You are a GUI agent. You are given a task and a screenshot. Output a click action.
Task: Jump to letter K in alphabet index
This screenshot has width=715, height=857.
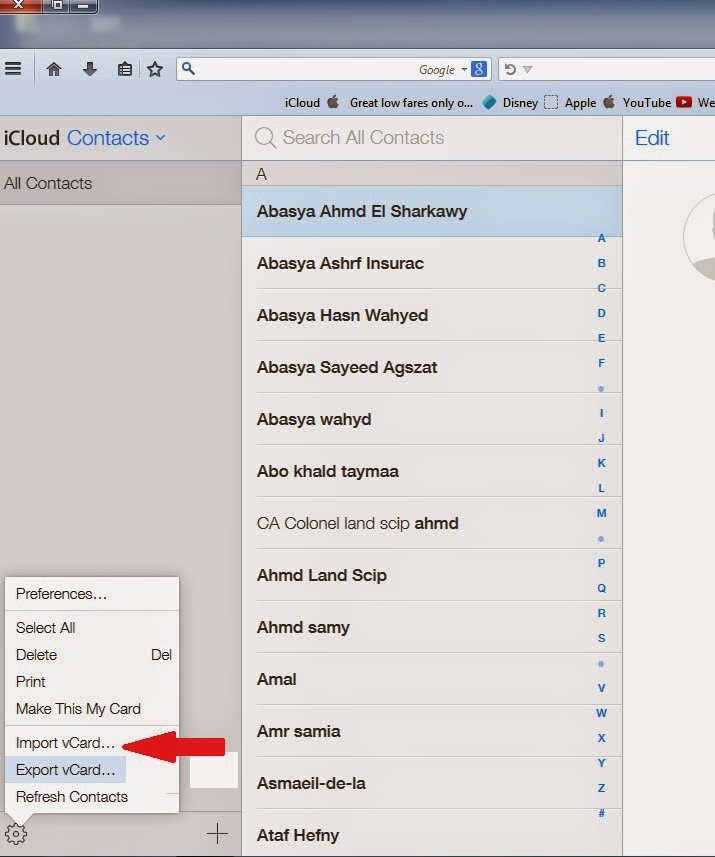coord(601,463)
